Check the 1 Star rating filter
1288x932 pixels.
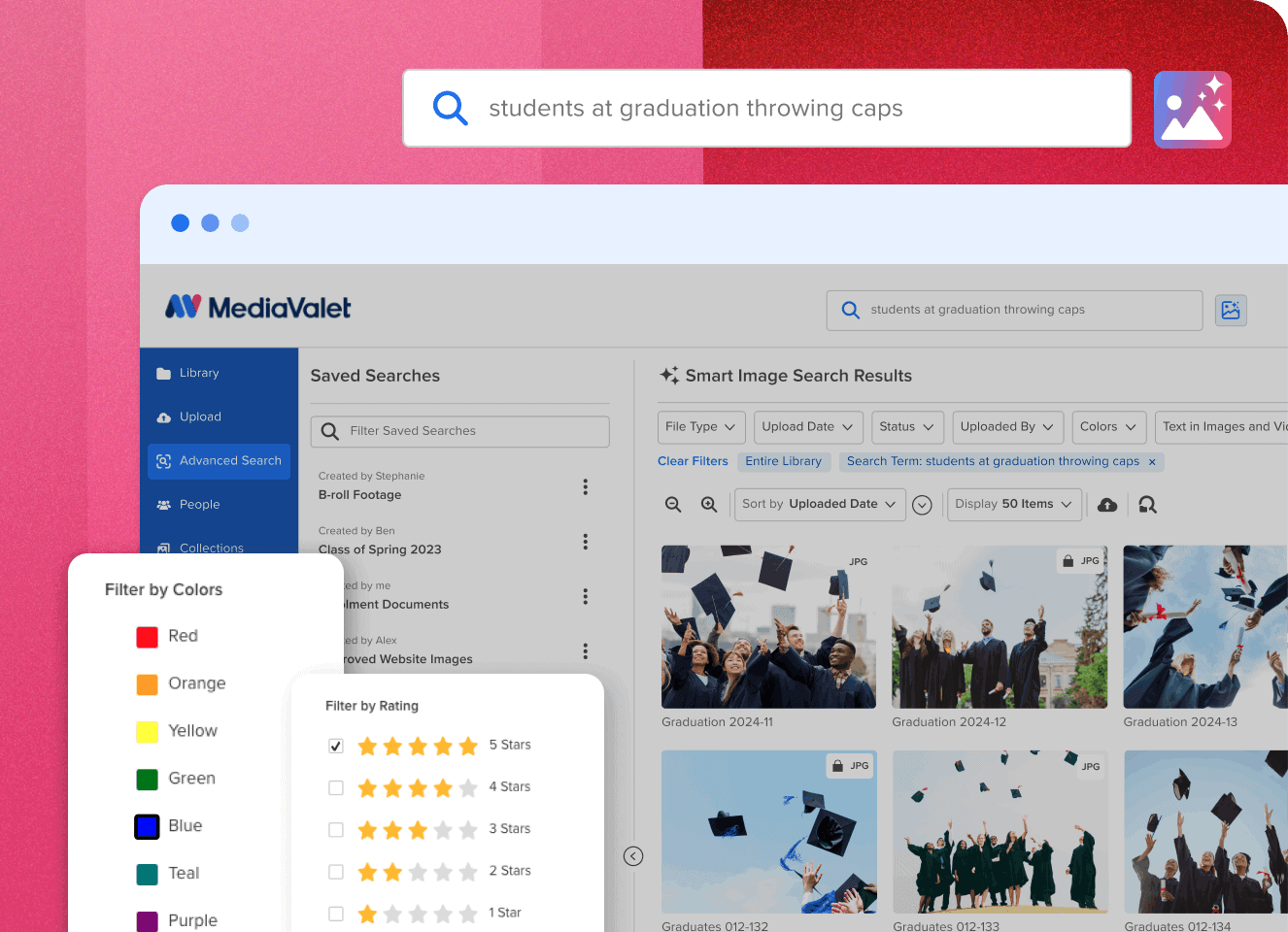336,913
